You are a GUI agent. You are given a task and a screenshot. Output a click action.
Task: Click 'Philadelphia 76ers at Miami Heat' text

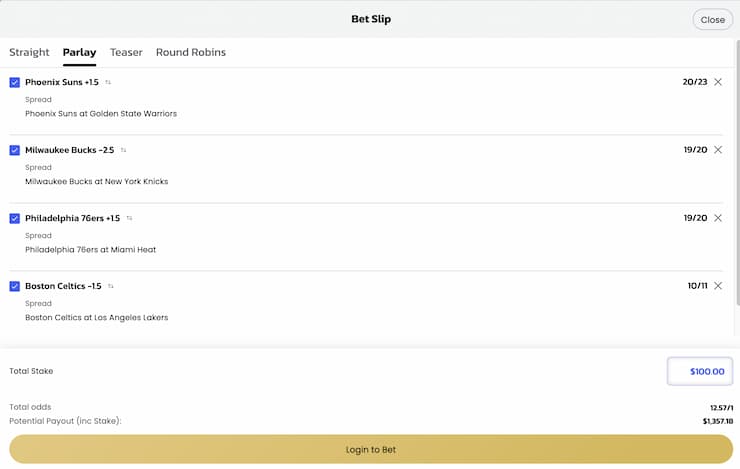pos(90,250)
